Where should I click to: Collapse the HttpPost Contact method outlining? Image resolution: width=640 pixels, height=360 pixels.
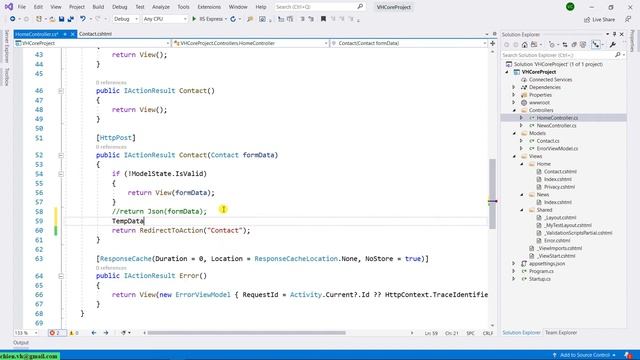click(x=61, y=155)
